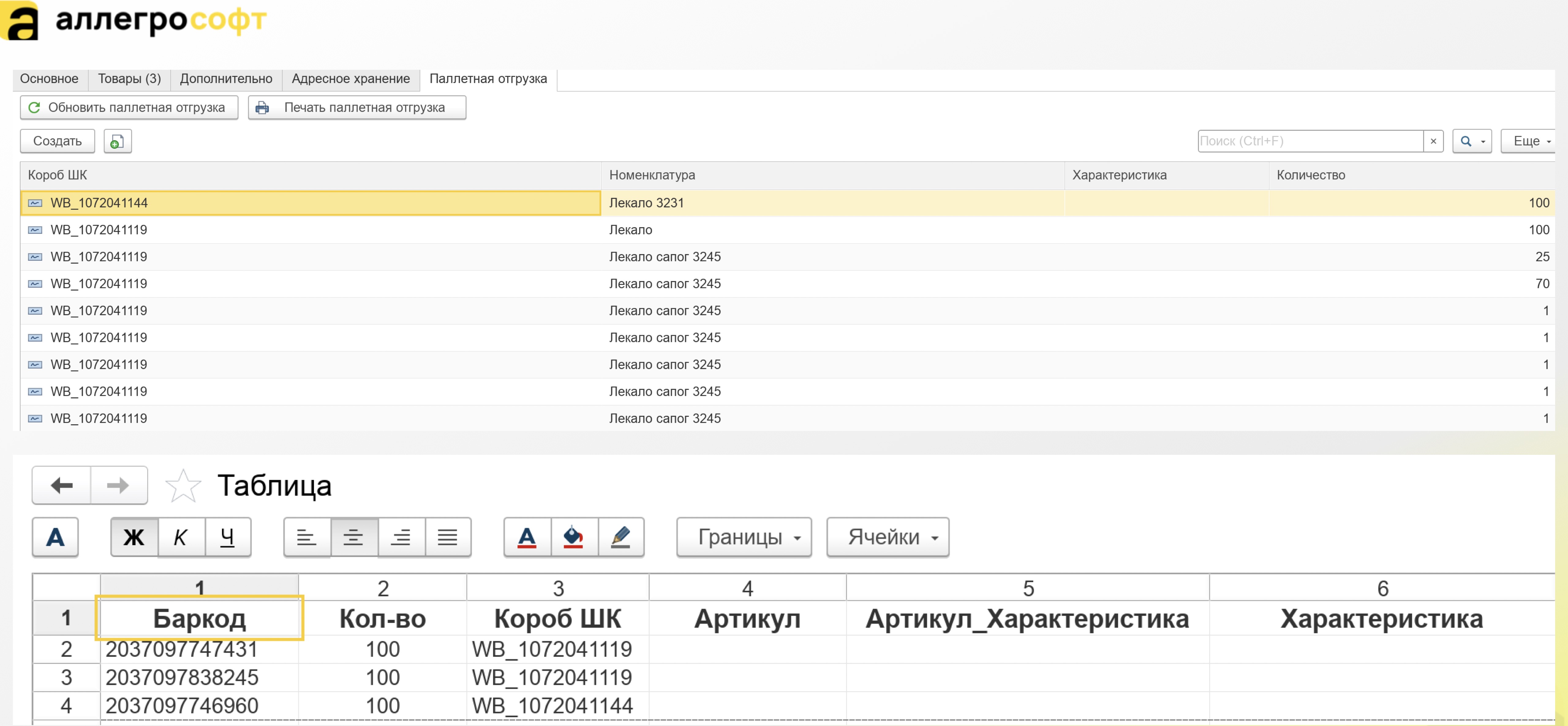Open the font settings A button
Image resolution: width=1568 pixels, height=726 pixels.
coord(55,537)
